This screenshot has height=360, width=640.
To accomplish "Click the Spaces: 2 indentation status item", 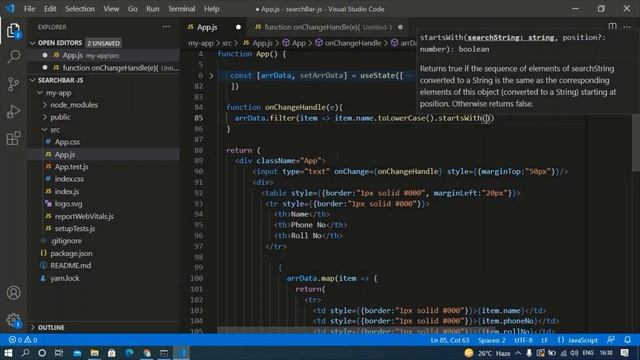I will [x=491, y=340].
